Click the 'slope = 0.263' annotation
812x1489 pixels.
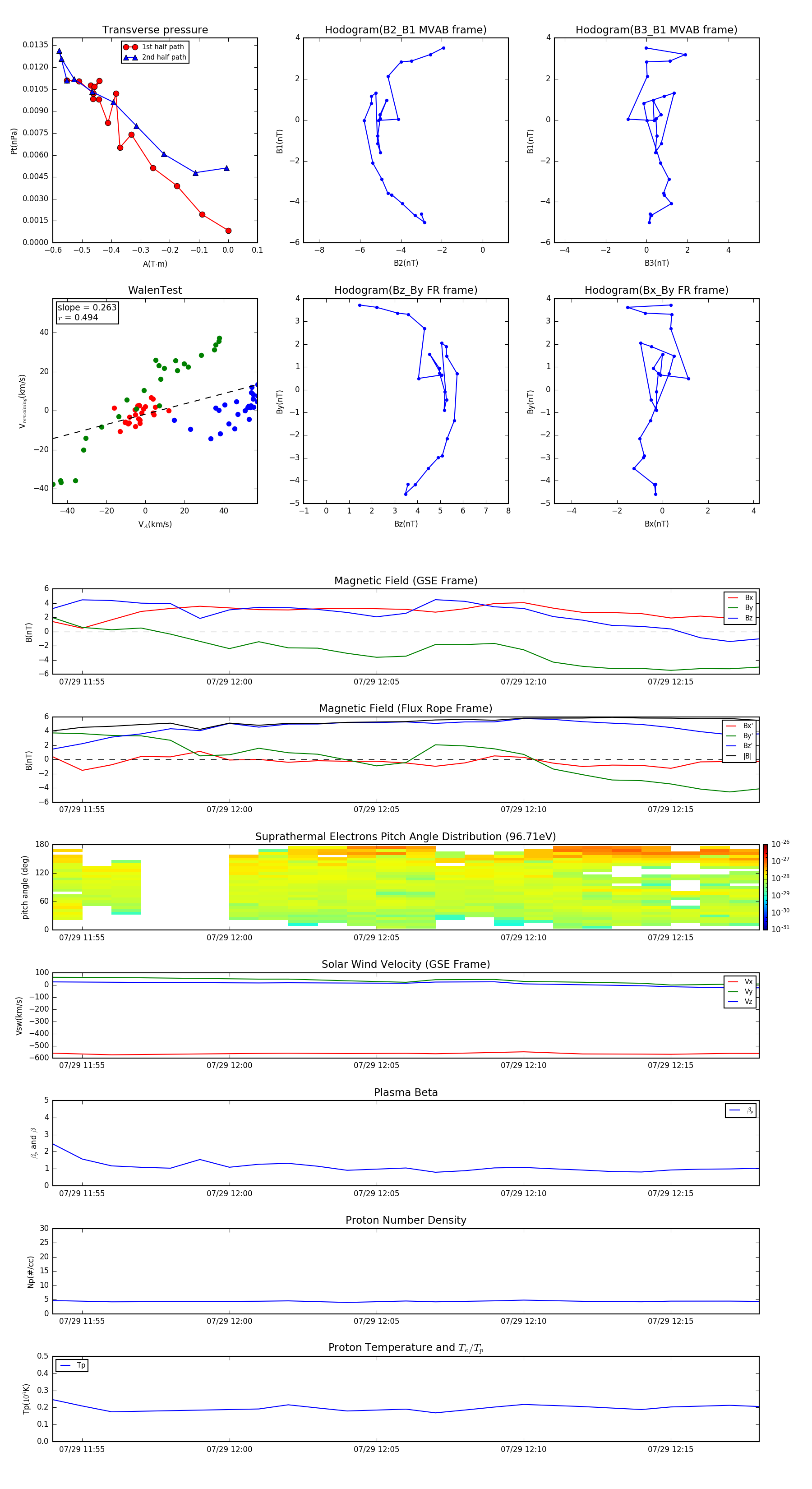tap(87, 308)
